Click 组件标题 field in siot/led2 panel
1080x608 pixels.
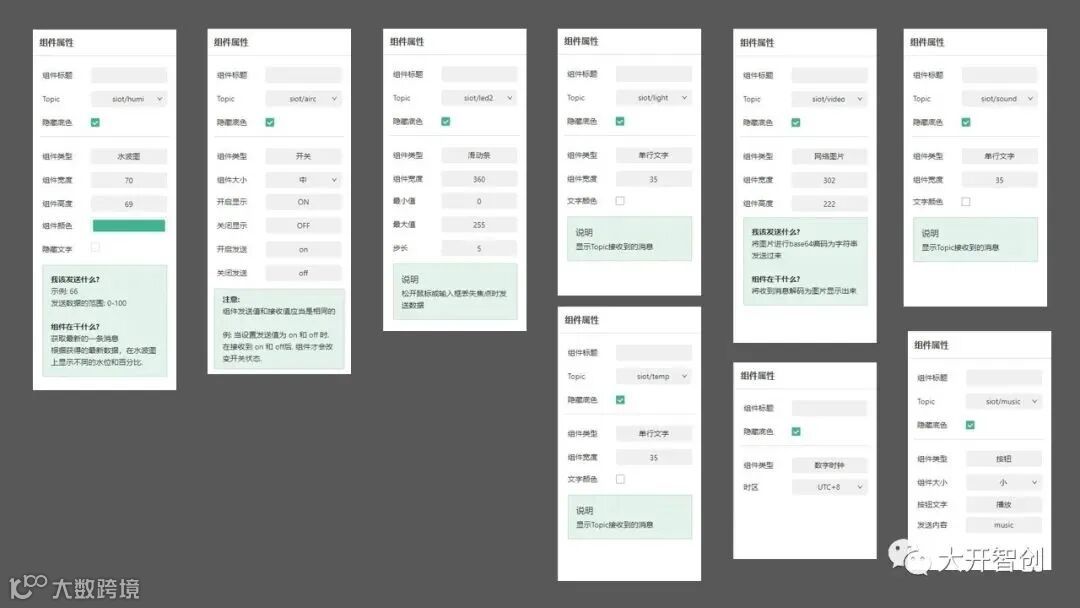479,74
